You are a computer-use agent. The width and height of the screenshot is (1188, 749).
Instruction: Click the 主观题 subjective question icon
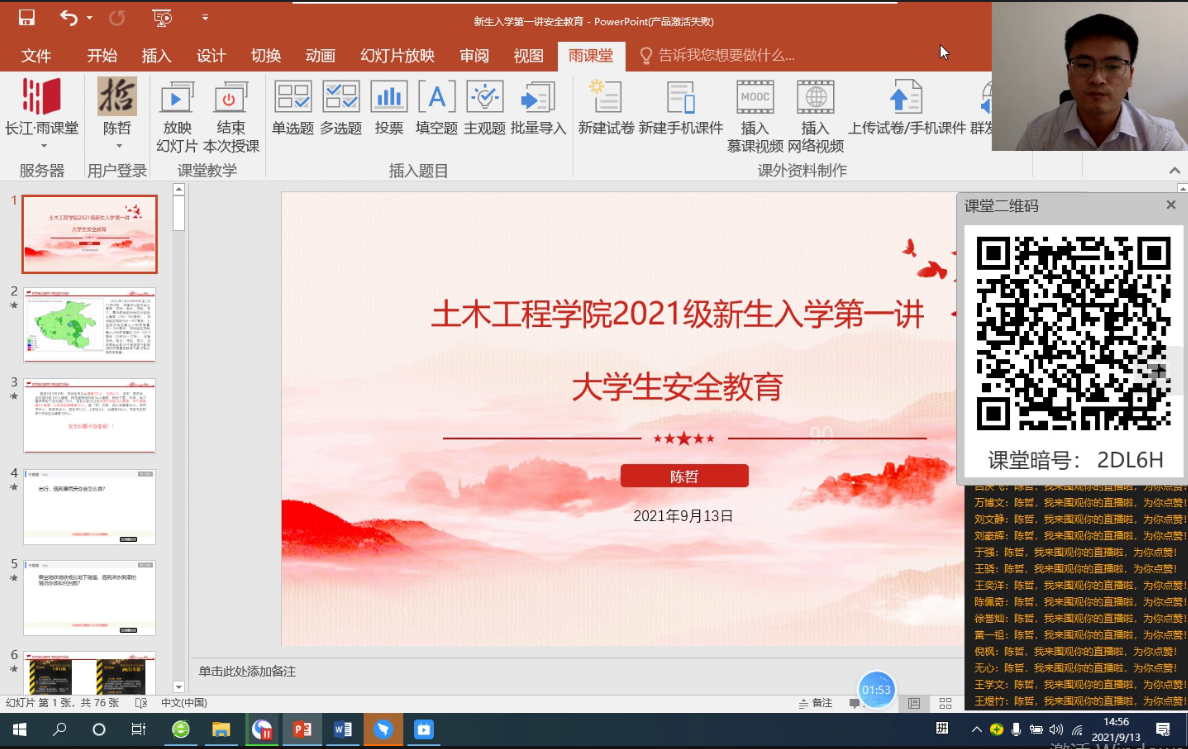[x=484, y=98]
